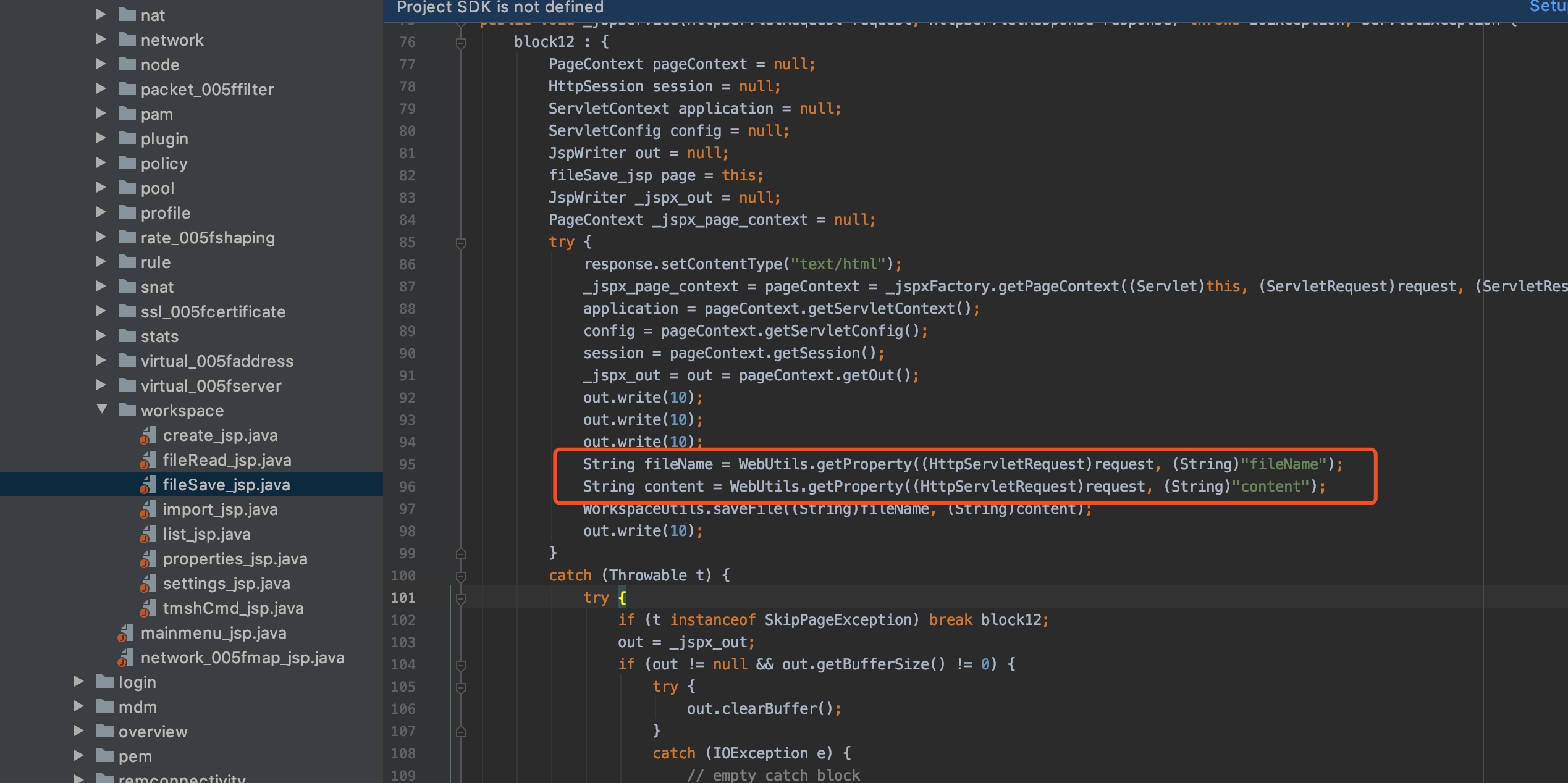Toggle fold marker at line 76

tap(460, 43)
